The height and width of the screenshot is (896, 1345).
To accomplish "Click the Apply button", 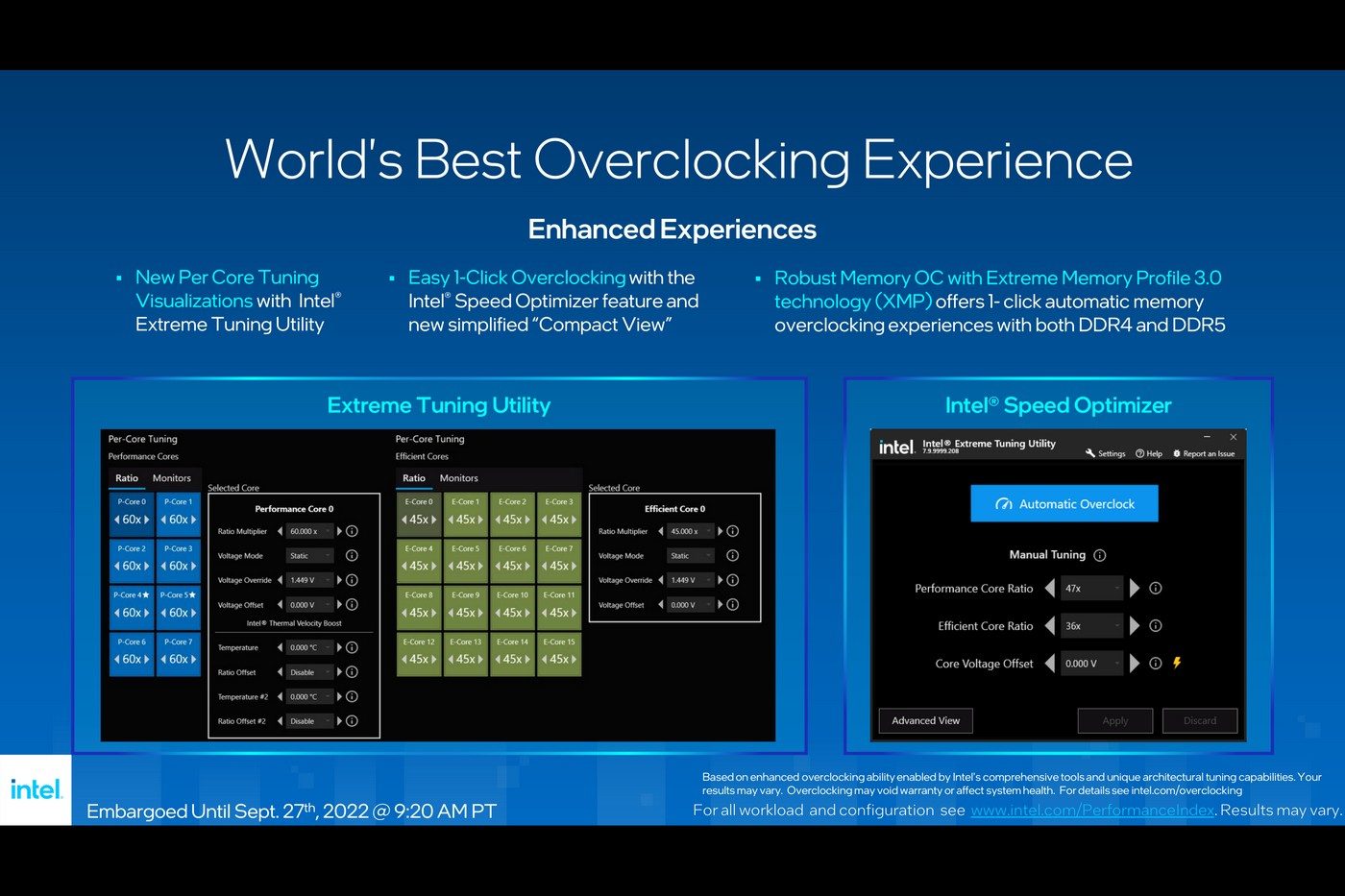I will [x=1115, y=720].
